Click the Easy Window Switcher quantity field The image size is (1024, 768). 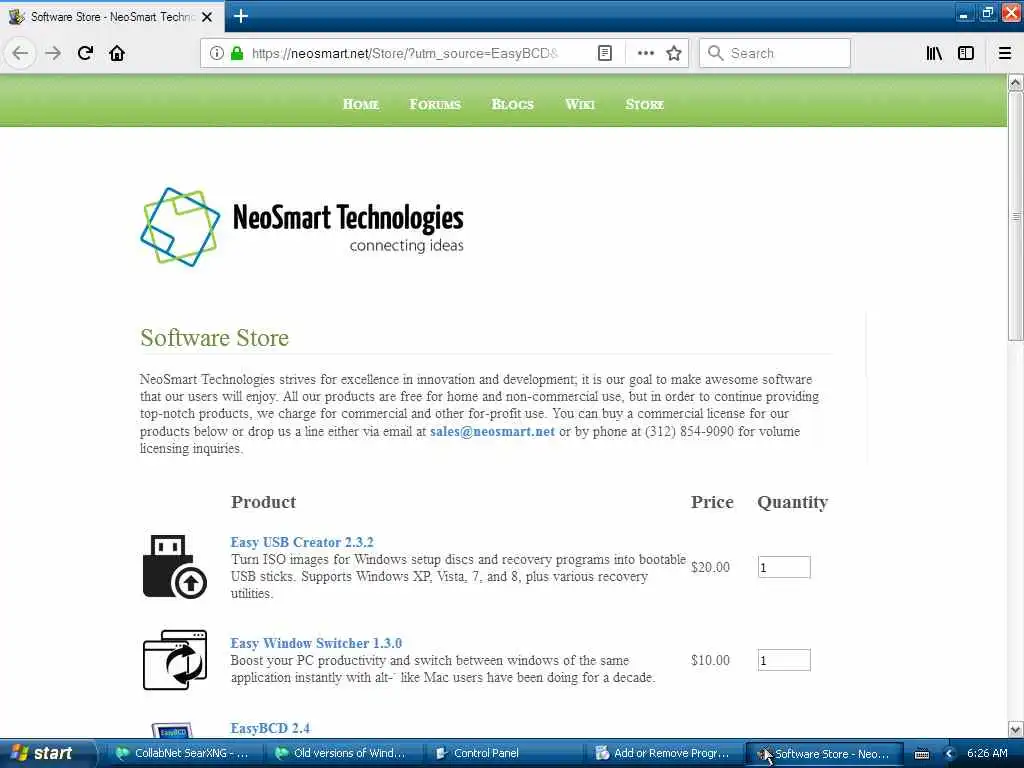pos(784,660)
